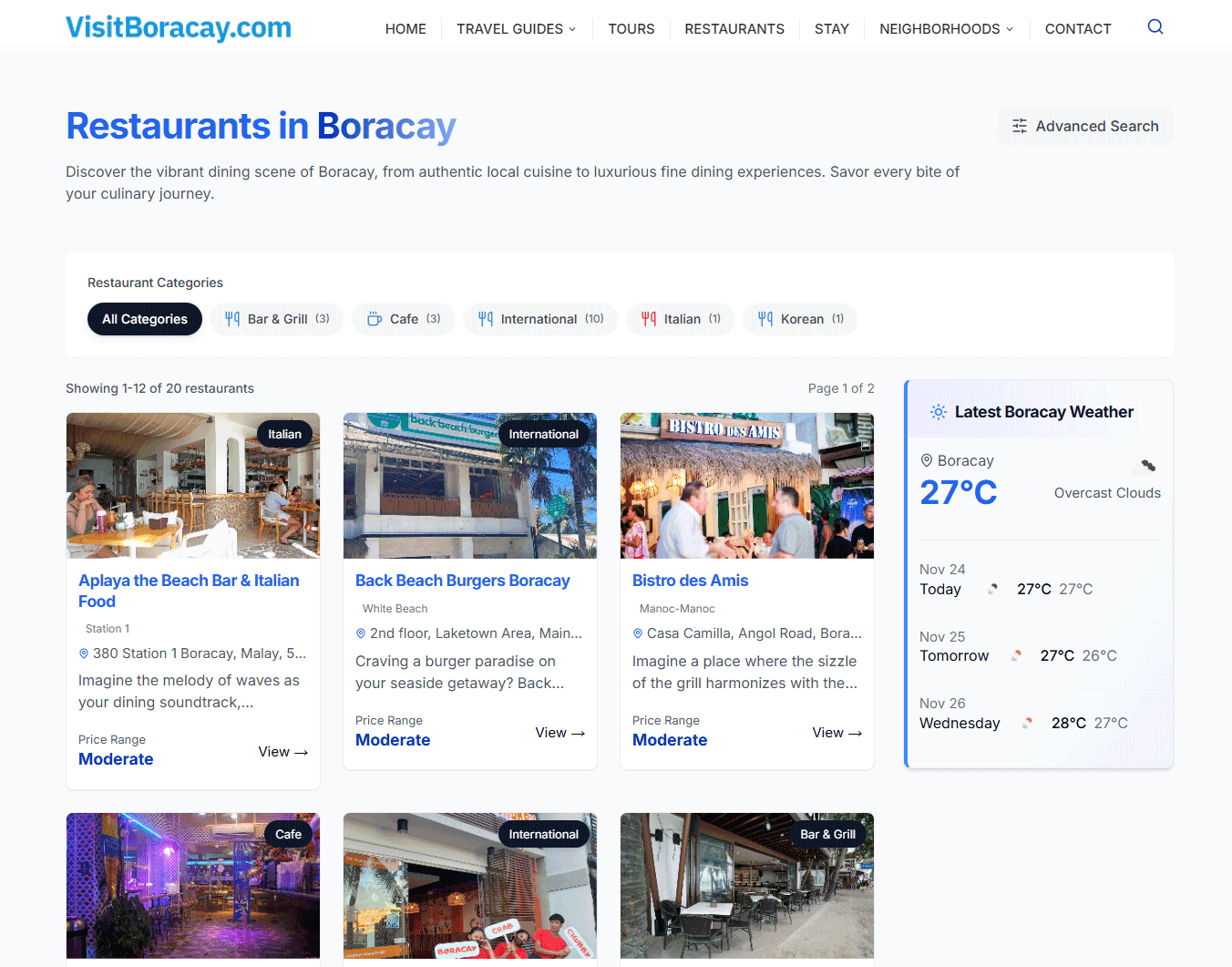Filter restaurants by International category
Viewport: 1232px width, 967px height.
pos(540,319)
